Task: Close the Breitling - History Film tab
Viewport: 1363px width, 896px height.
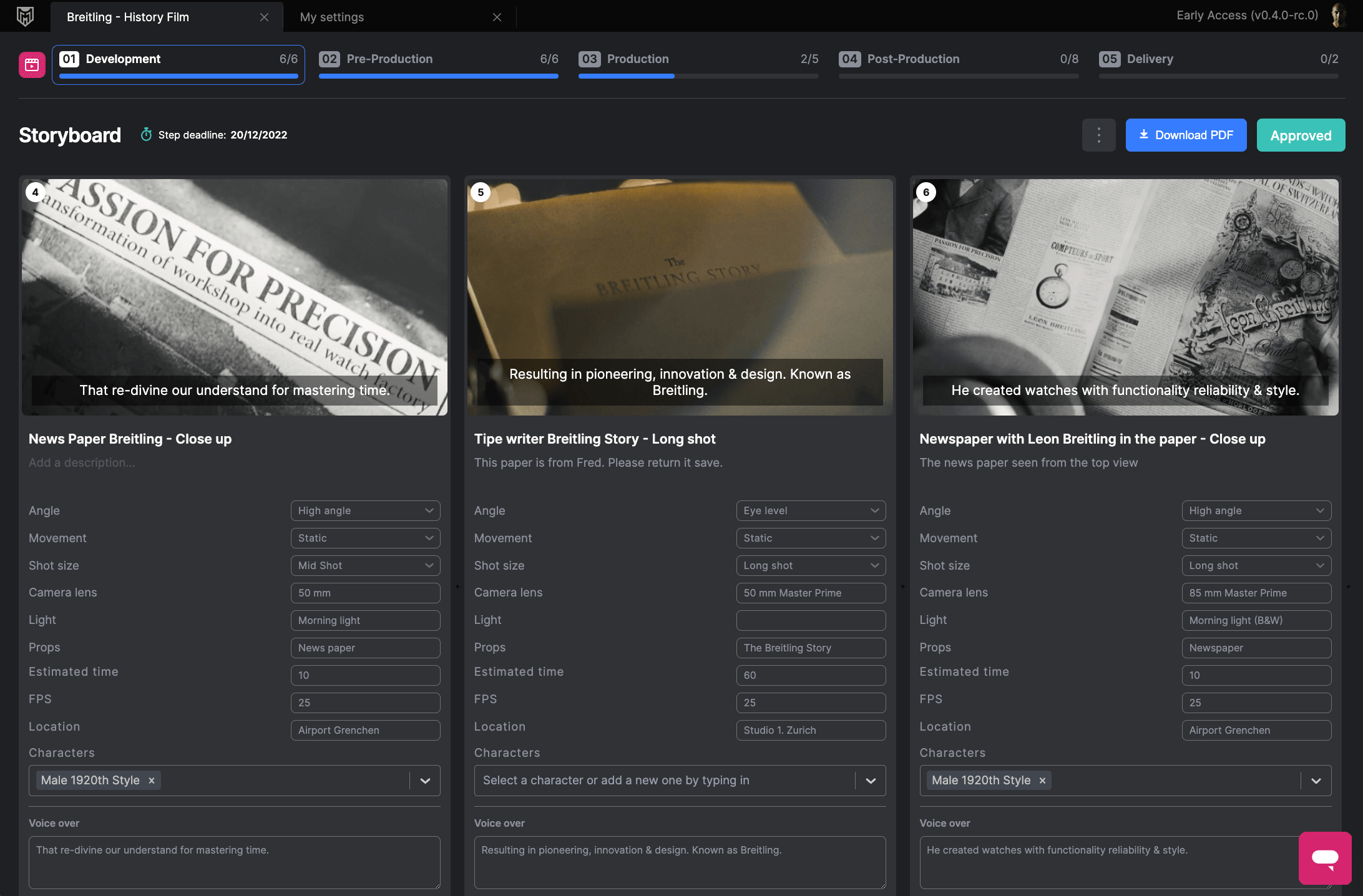Action: point(264,17)
